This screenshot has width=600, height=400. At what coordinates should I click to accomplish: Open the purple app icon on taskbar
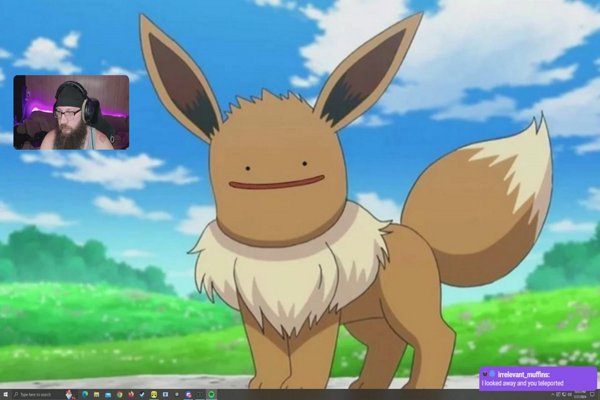[x=188, y=394]
